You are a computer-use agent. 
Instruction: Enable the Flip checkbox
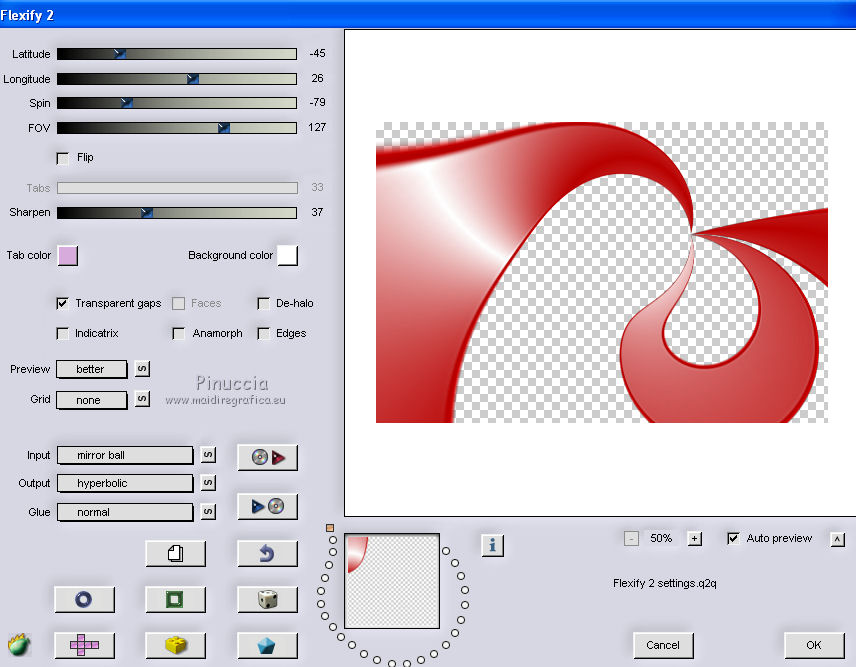click(x=63, y=158)
